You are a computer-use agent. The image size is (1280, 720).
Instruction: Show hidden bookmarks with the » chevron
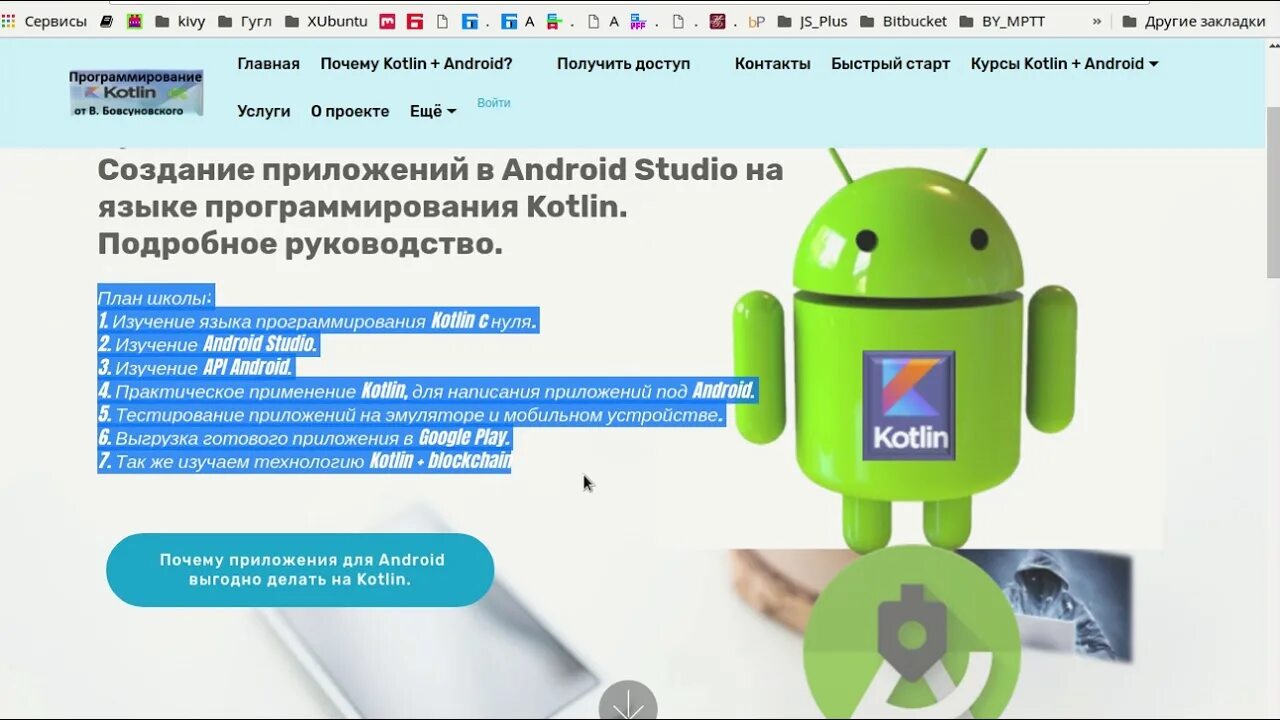click(1097, 21)
